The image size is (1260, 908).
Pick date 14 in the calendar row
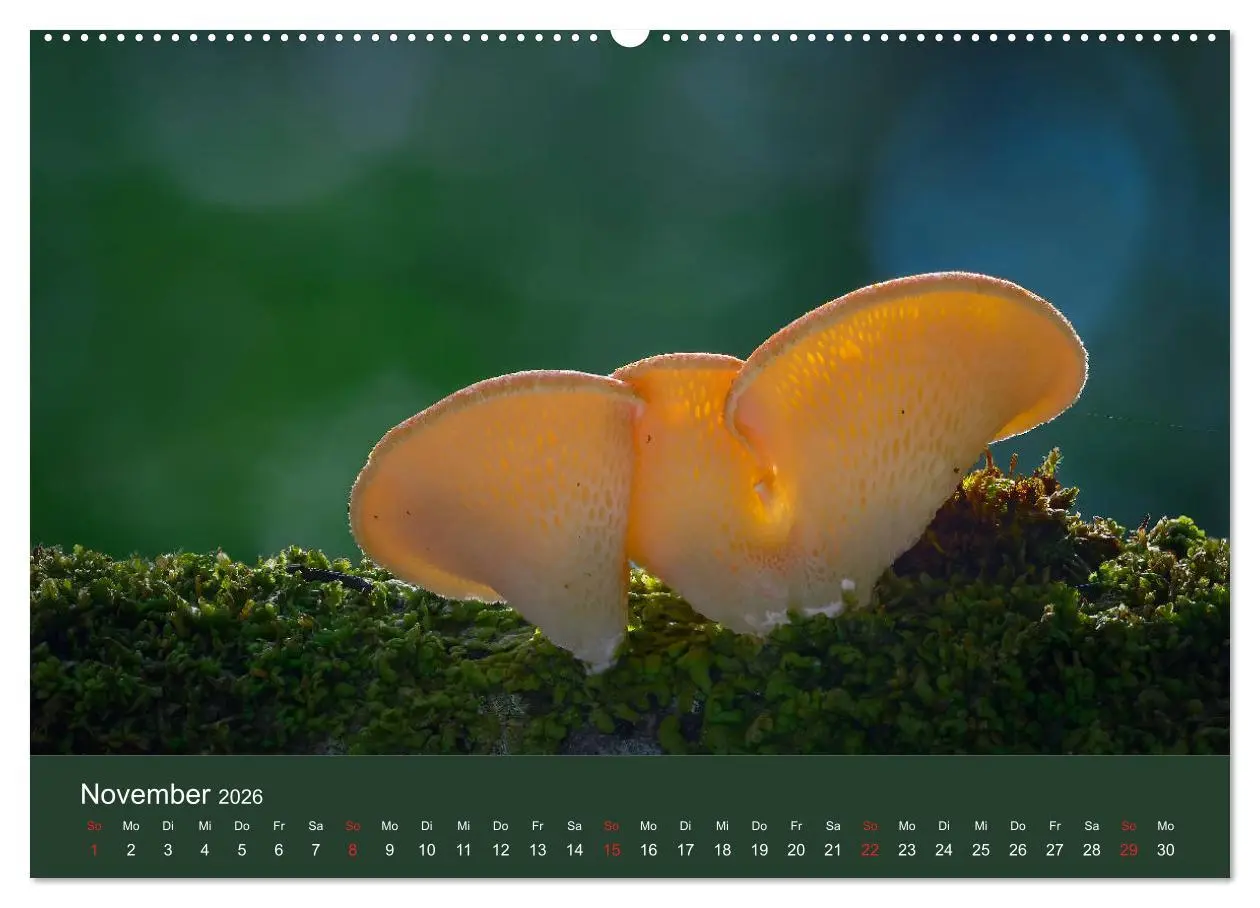tap(575, 850)
